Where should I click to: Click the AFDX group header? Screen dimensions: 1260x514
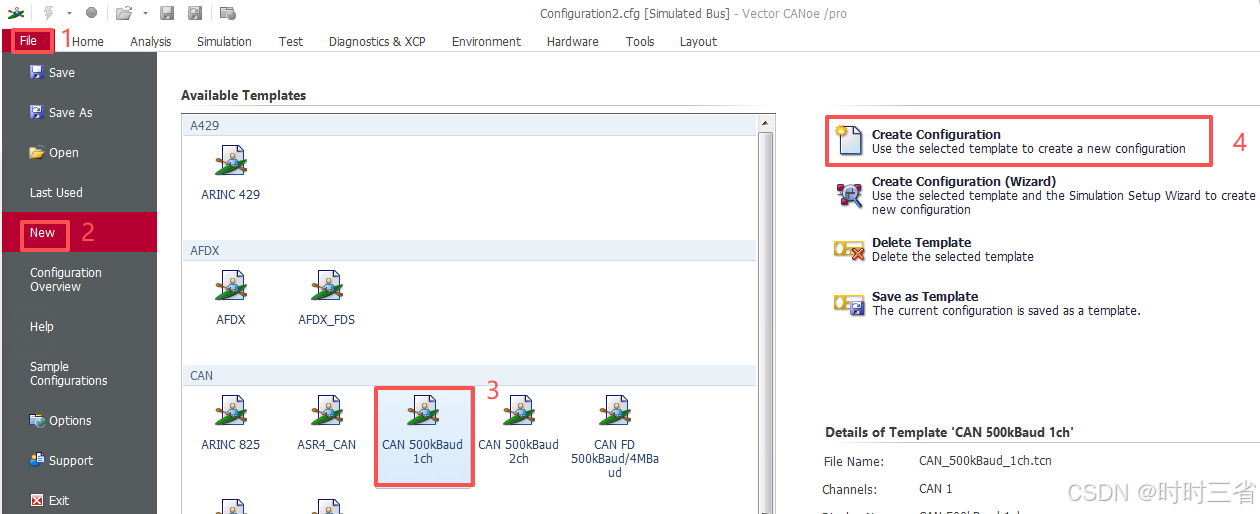[x=470, y=251]
